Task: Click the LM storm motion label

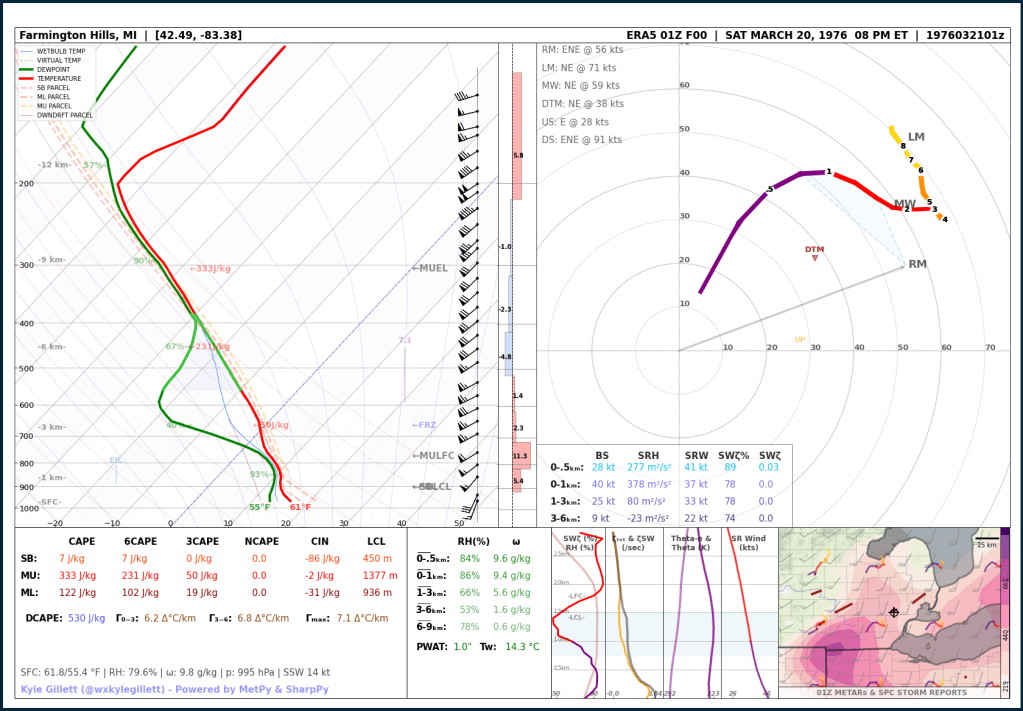Action: [x=916, y=137]
